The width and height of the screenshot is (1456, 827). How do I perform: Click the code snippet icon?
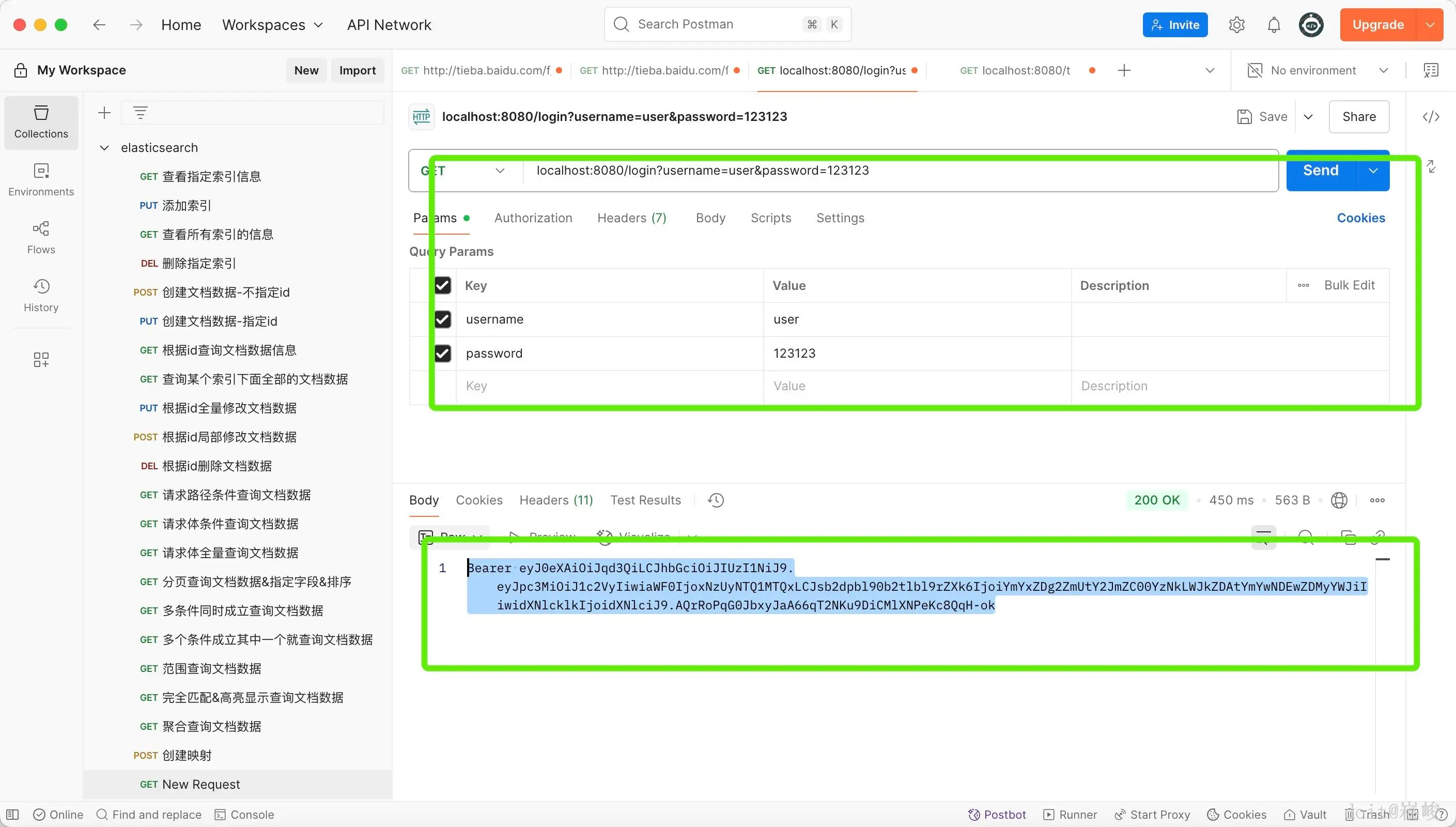coord(1431,117)
